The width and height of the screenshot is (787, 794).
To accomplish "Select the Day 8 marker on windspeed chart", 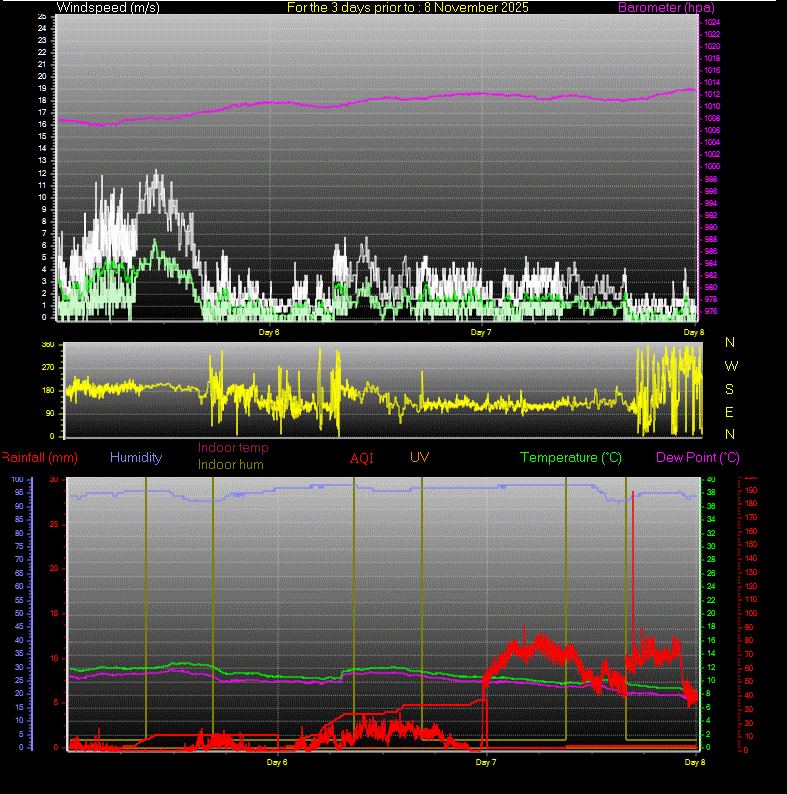I will point(693,331).
